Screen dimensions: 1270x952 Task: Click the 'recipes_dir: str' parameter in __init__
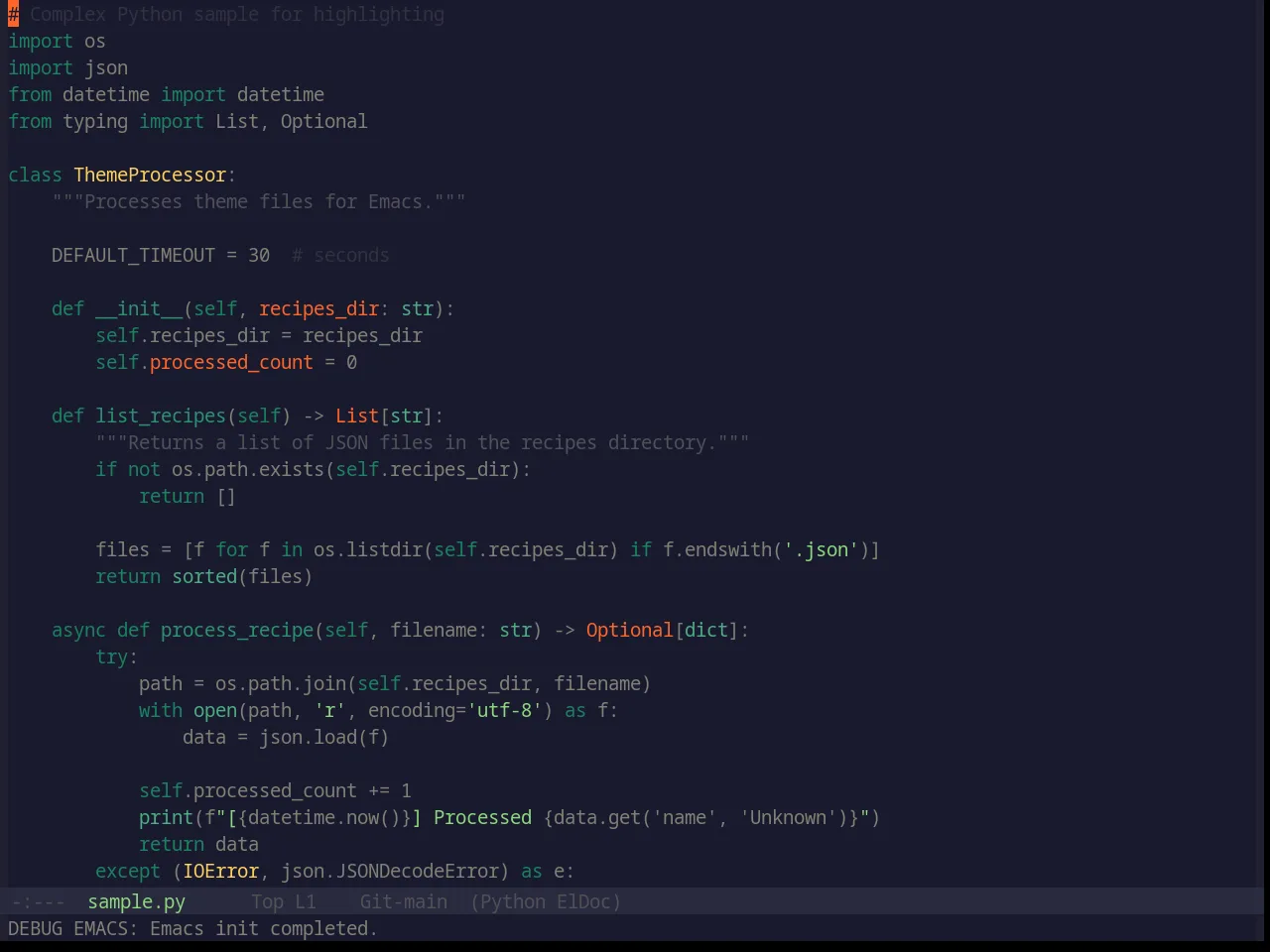(346, 308)
